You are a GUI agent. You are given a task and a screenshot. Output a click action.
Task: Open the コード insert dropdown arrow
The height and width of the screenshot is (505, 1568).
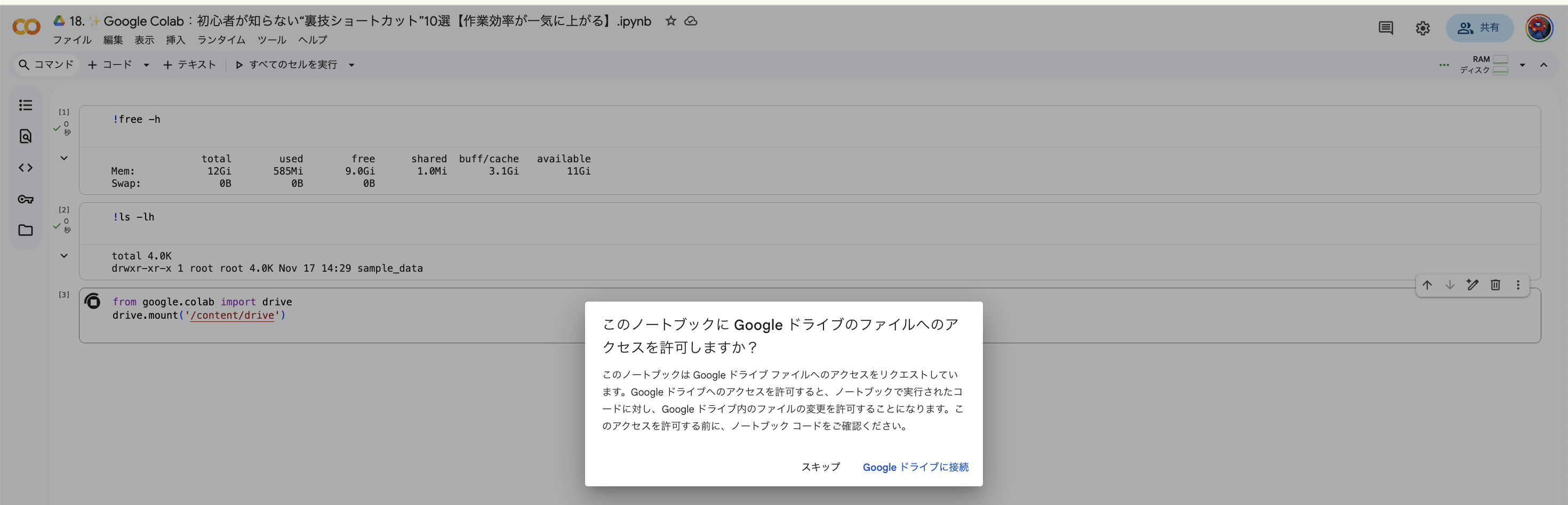tap(146, 65)
